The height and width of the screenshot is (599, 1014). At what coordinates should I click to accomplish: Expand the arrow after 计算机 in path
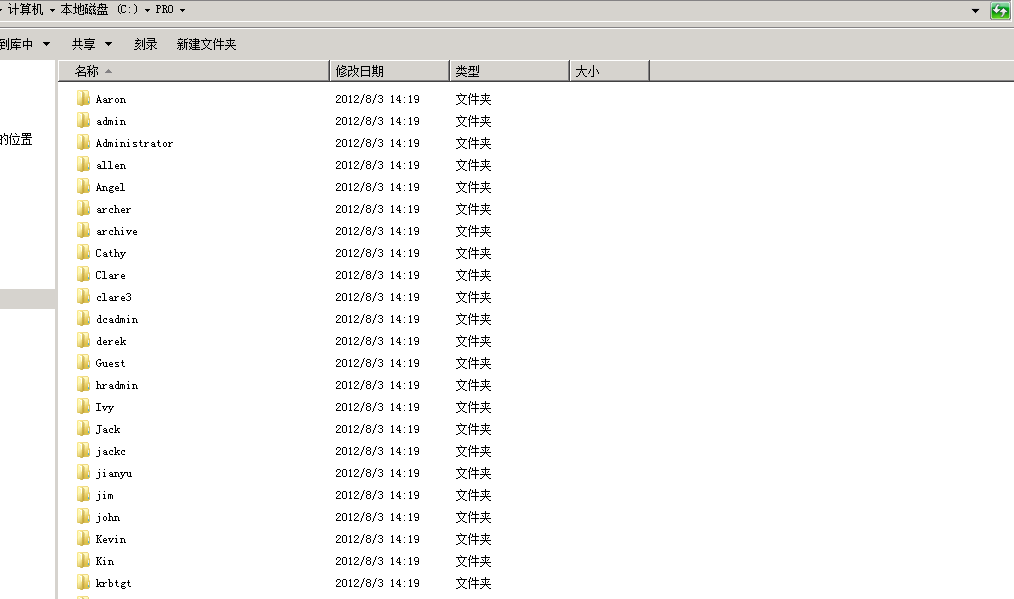[x=52, y=10]
